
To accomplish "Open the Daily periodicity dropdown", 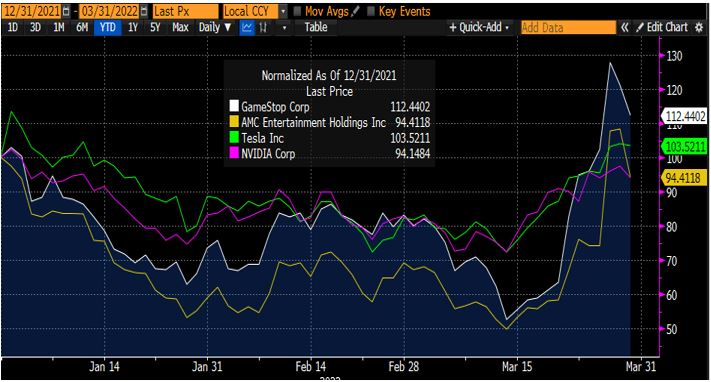I will click(215, 27).
